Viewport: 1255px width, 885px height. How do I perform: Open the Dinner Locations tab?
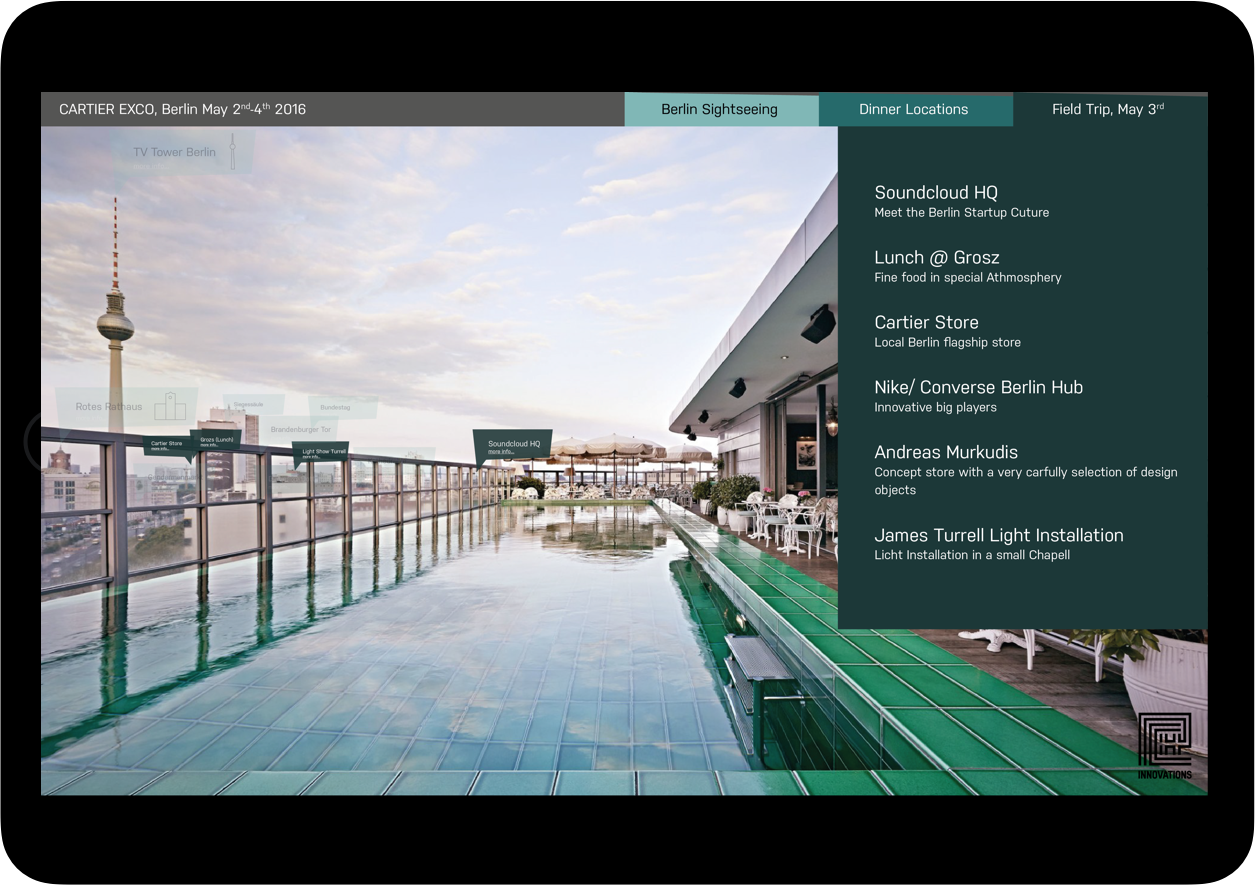click(x=915, y=109)
